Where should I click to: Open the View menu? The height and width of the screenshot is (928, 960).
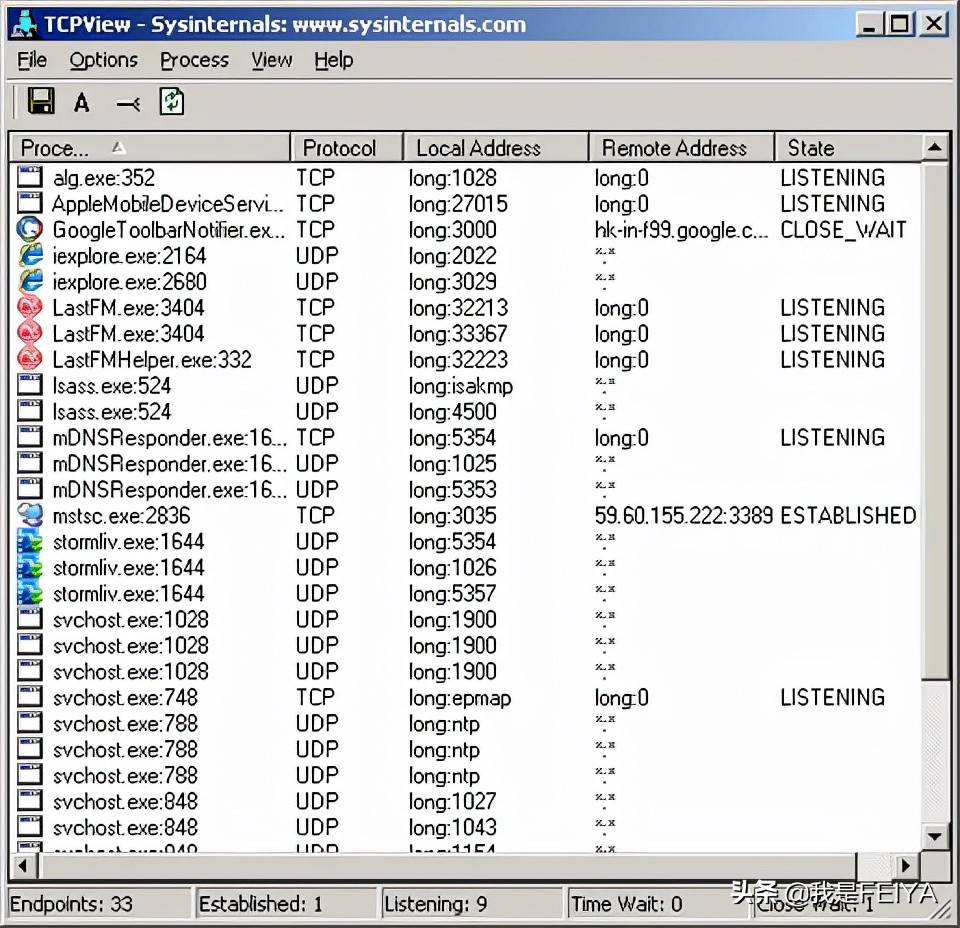[271, 60]
